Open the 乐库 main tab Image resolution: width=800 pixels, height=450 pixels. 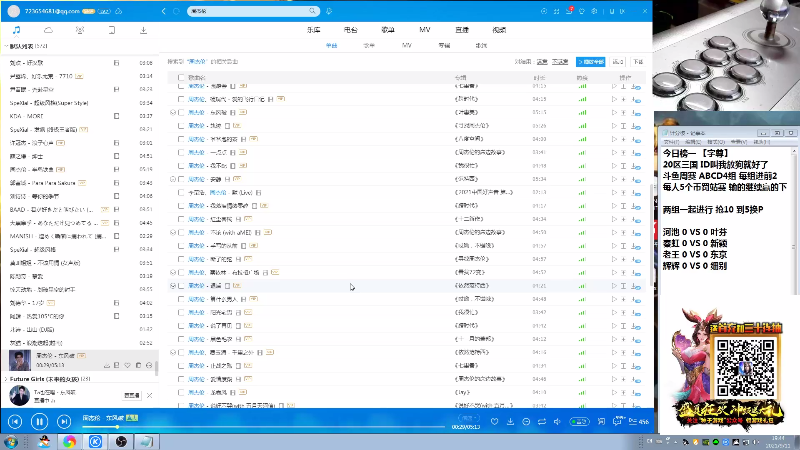pyautogui.click(x=314, y=30)
